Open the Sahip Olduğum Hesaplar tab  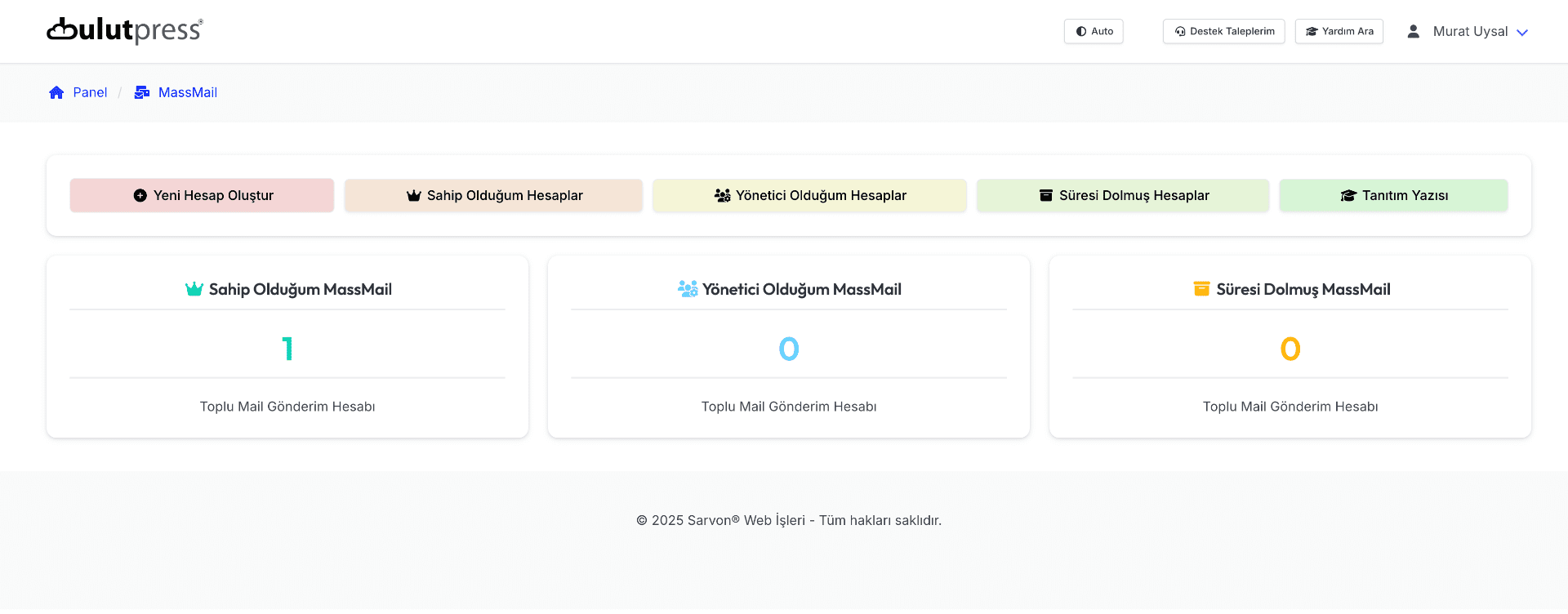493,196
